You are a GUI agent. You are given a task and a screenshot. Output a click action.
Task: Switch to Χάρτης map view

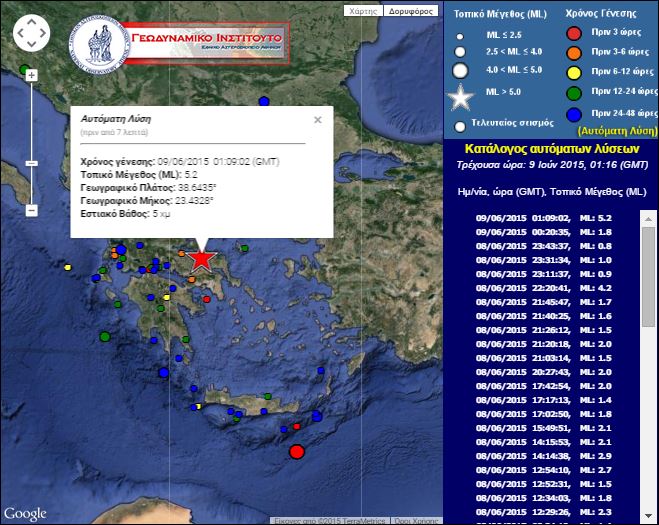coord(363,11)
